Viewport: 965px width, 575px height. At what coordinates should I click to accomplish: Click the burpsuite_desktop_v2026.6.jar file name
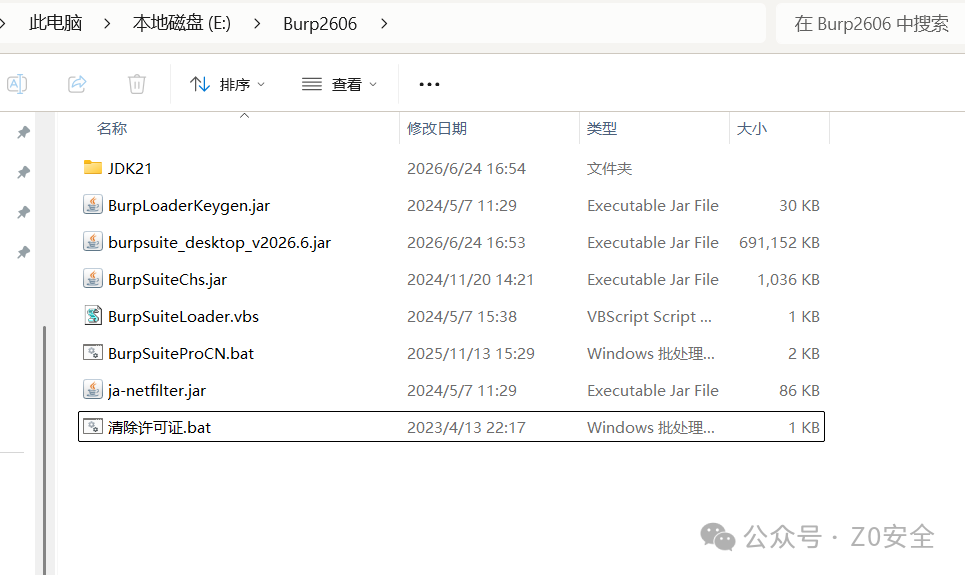220,243
